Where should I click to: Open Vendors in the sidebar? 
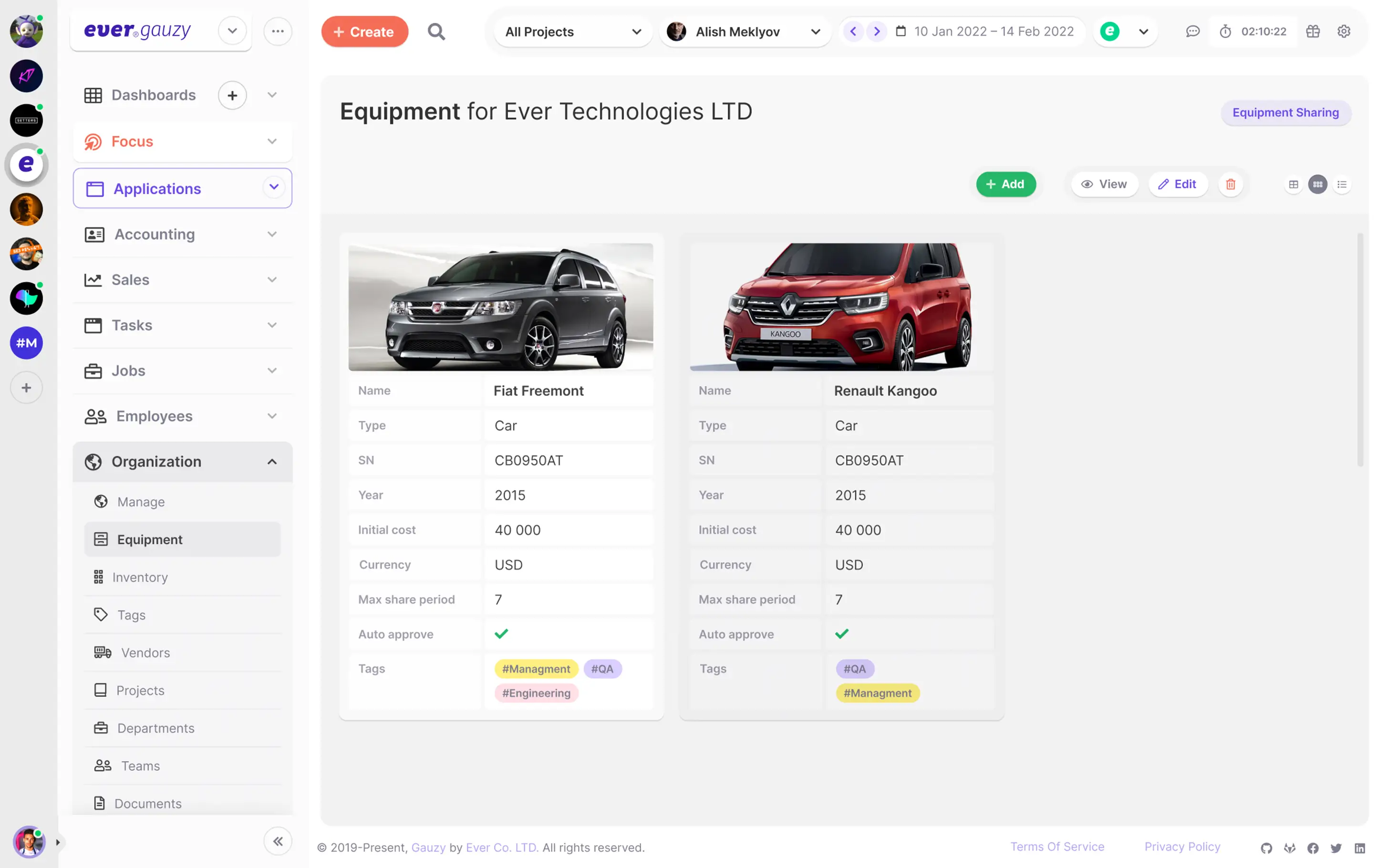145,653
